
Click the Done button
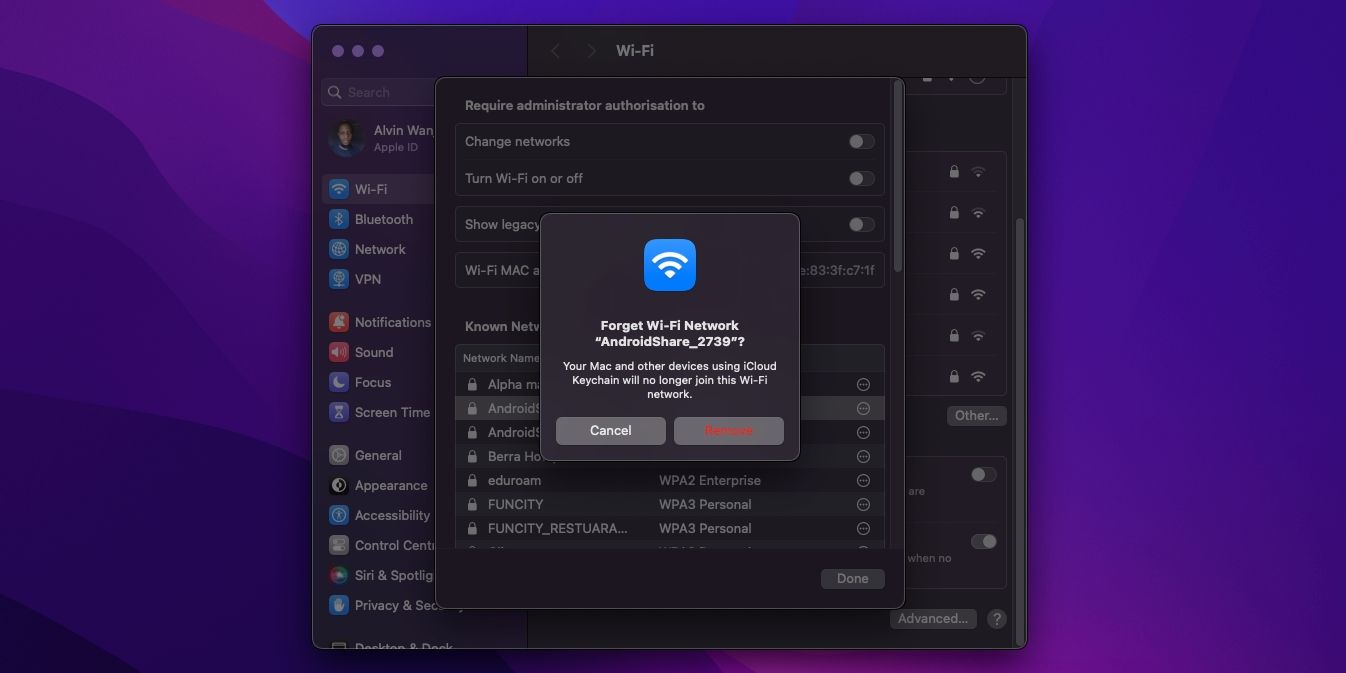point(852,578)
